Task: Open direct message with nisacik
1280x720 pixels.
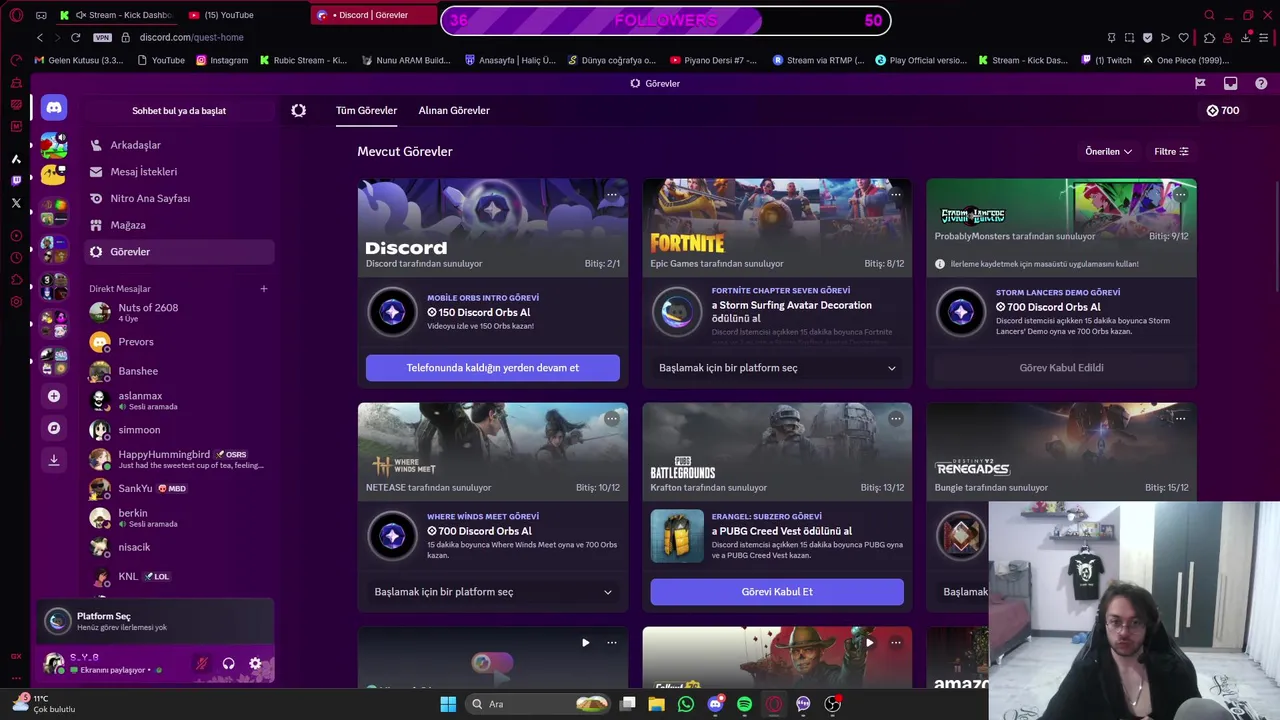Action: [x=179, y=547]
